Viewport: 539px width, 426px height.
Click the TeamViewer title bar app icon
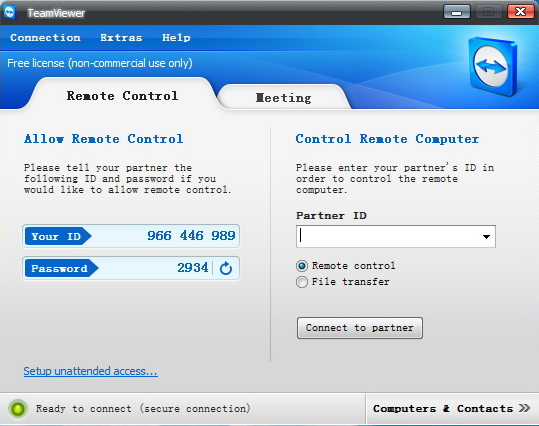point(9,12)
